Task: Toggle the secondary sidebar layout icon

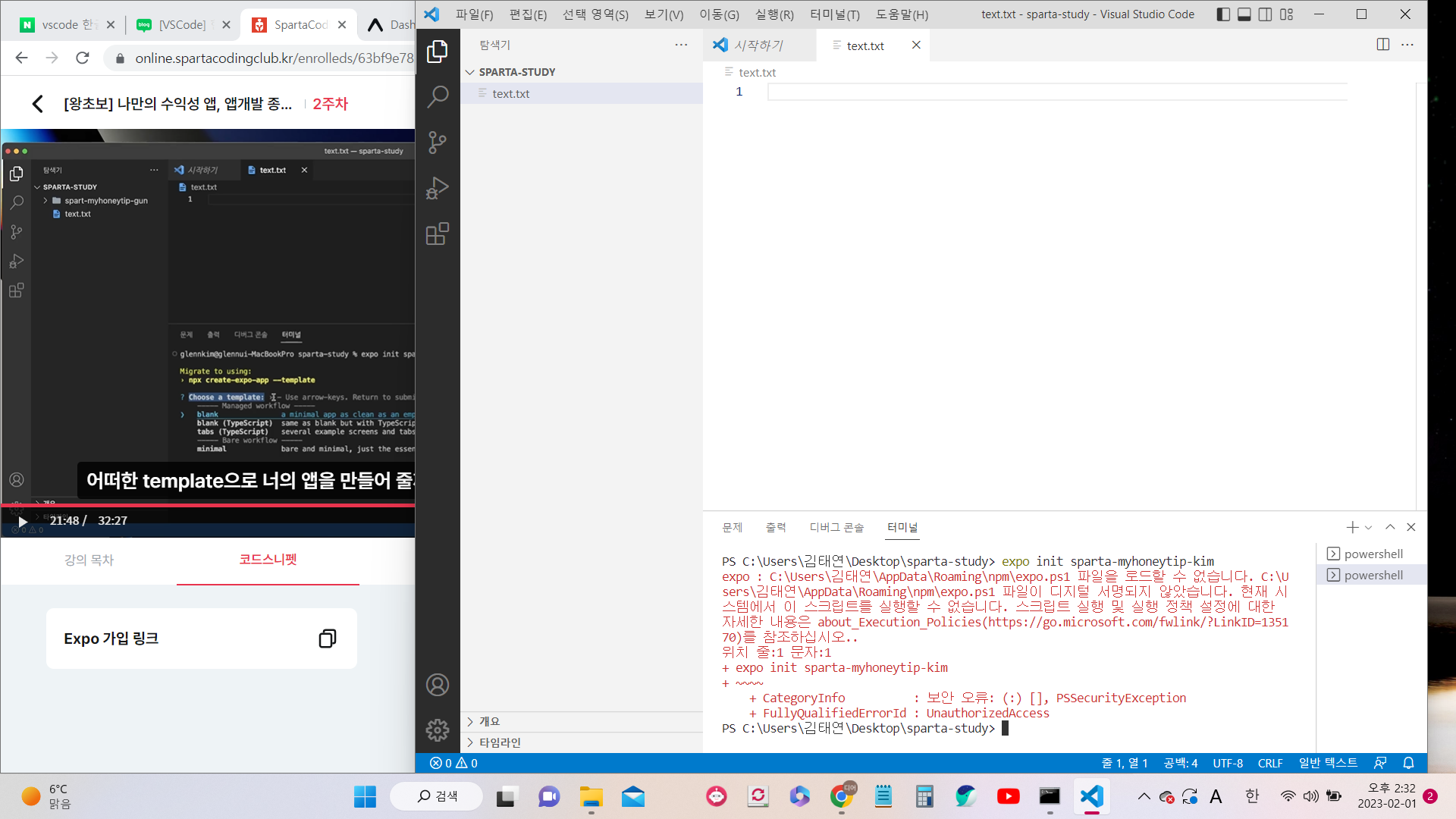Action: point(1266,14)
